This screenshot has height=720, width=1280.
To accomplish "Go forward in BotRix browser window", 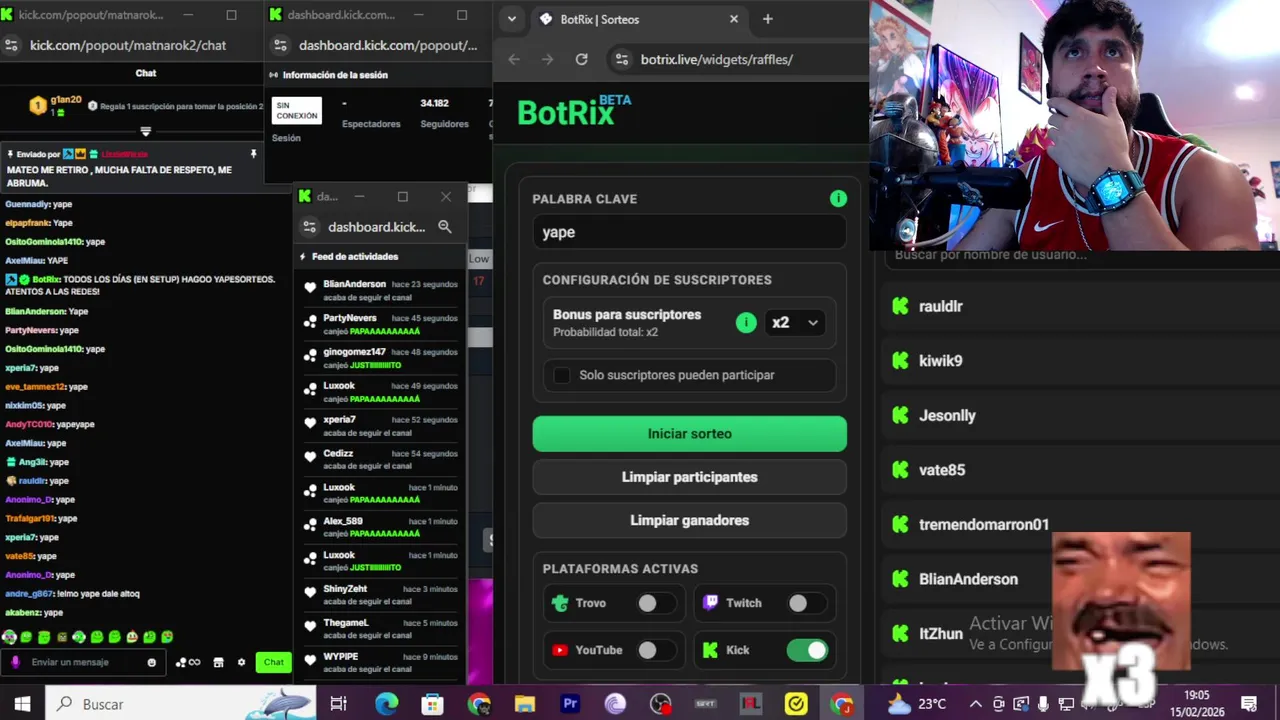I will (x=547, y=59).
